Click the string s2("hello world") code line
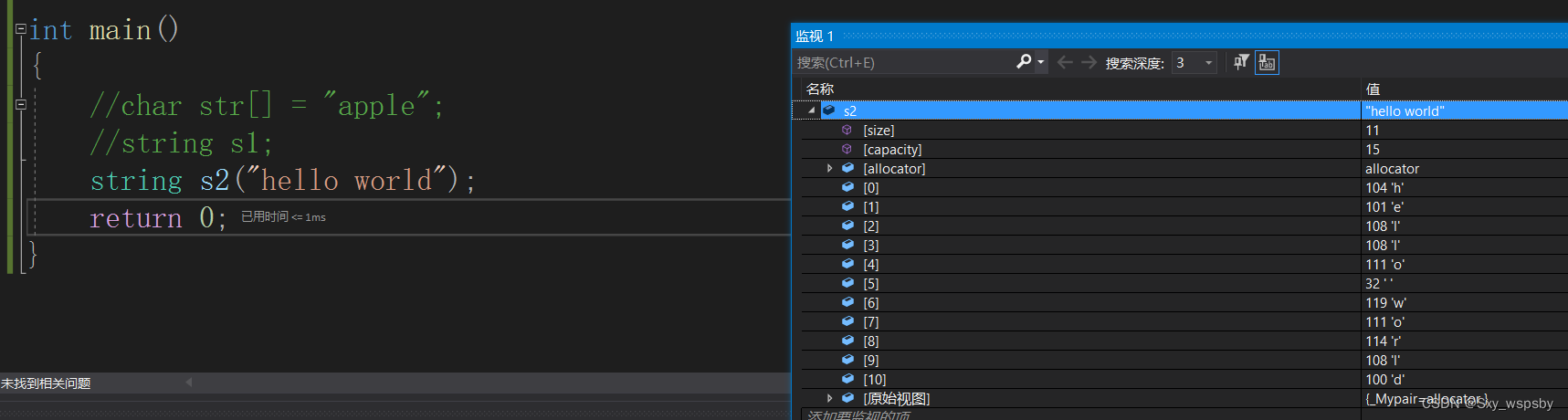Screen dimensions: 1568x420 click(x=283, y=181)
